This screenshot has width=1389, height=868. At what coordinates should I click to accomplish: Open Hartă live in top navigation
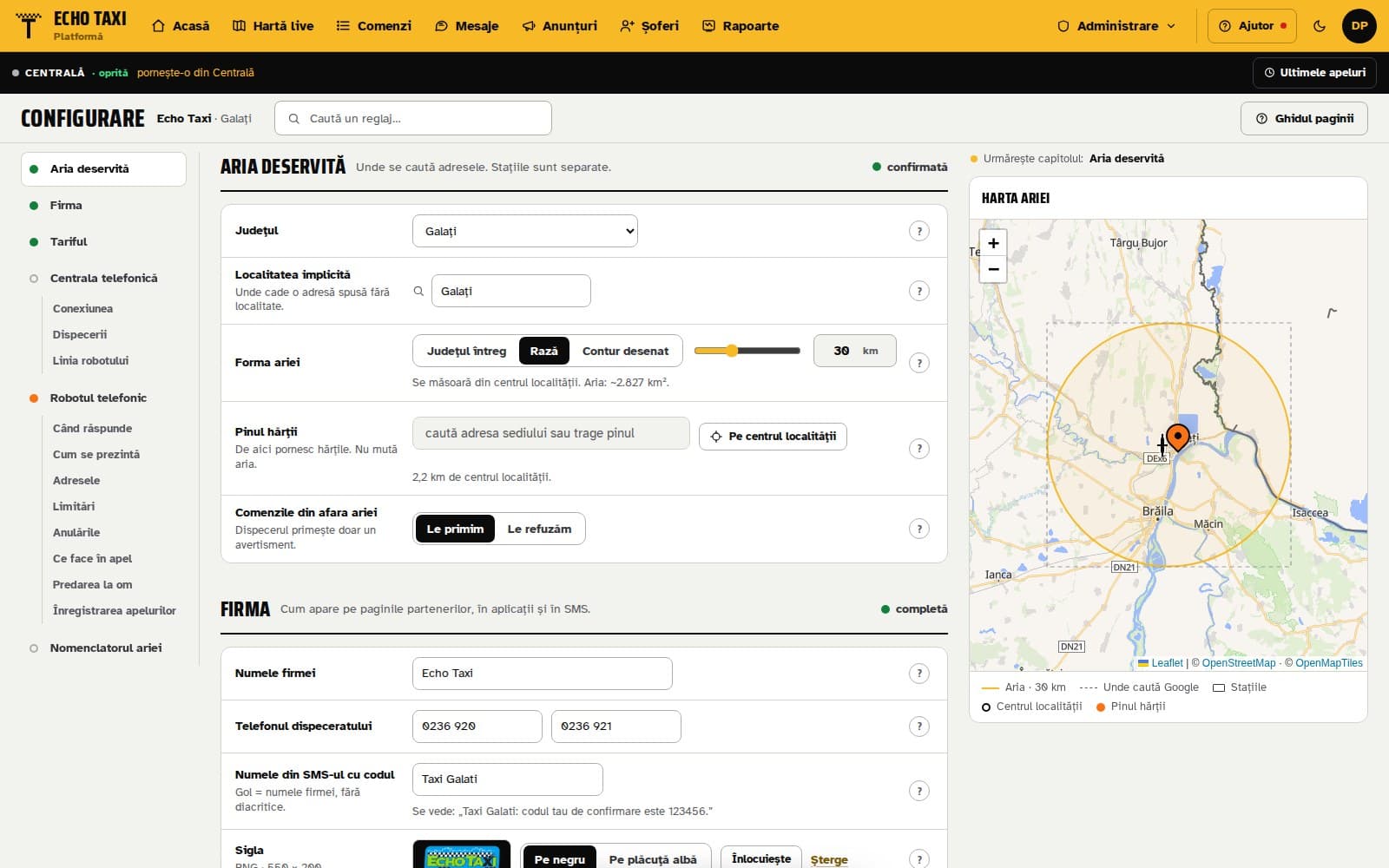click(x=273, y=26)
